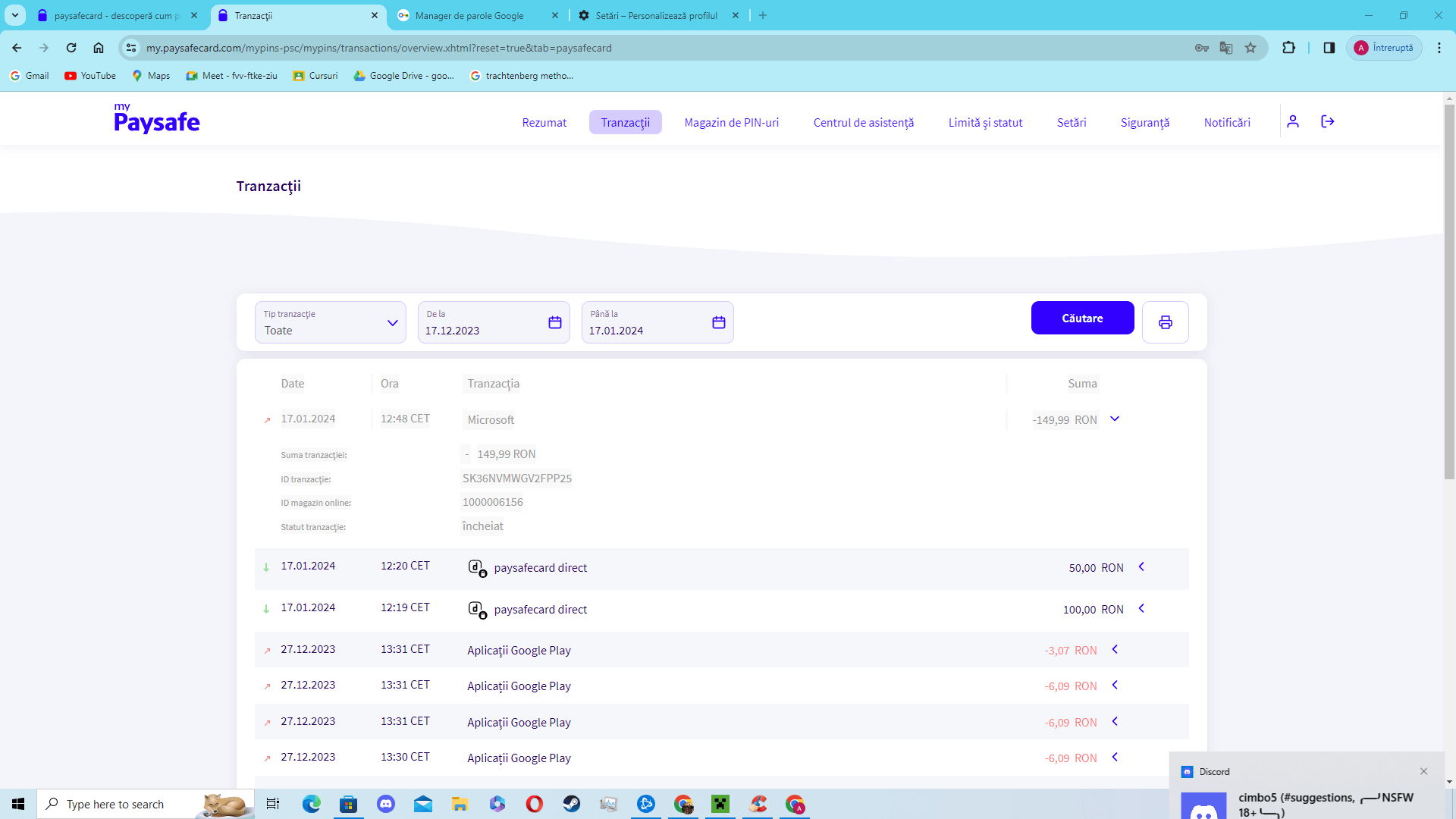Bookmark the page with the star icon

1250,48
